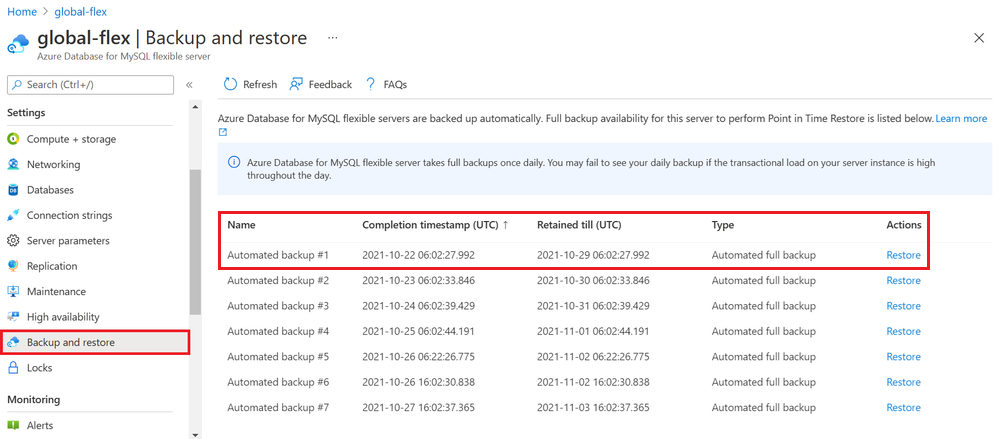Open the ellipsis more options in title
Image resolution: width=998 pixels, height=439 pixels.
[x=332, y=38]
